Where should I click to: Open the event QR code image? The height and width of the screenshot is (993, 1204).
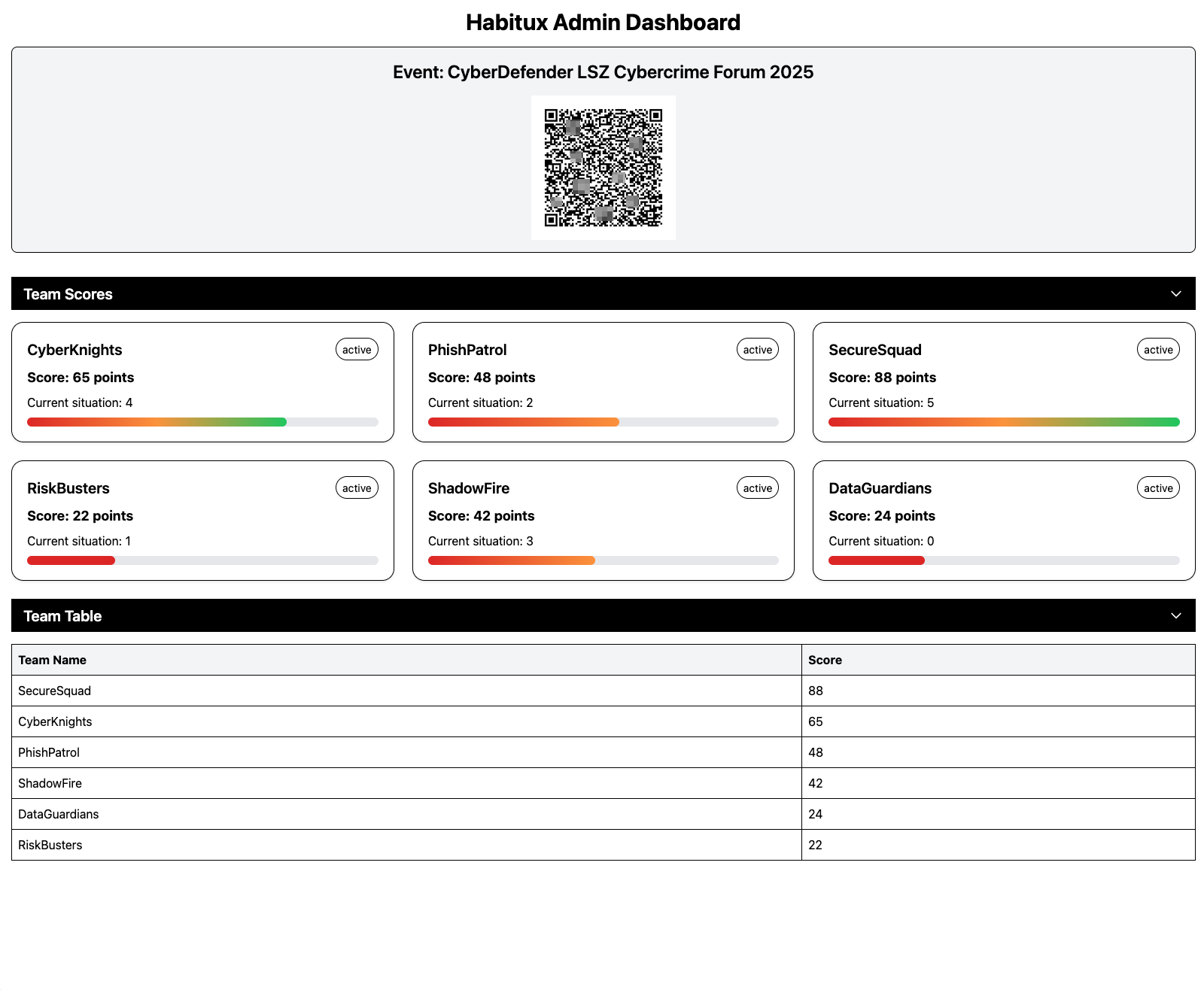coord(604,168)
